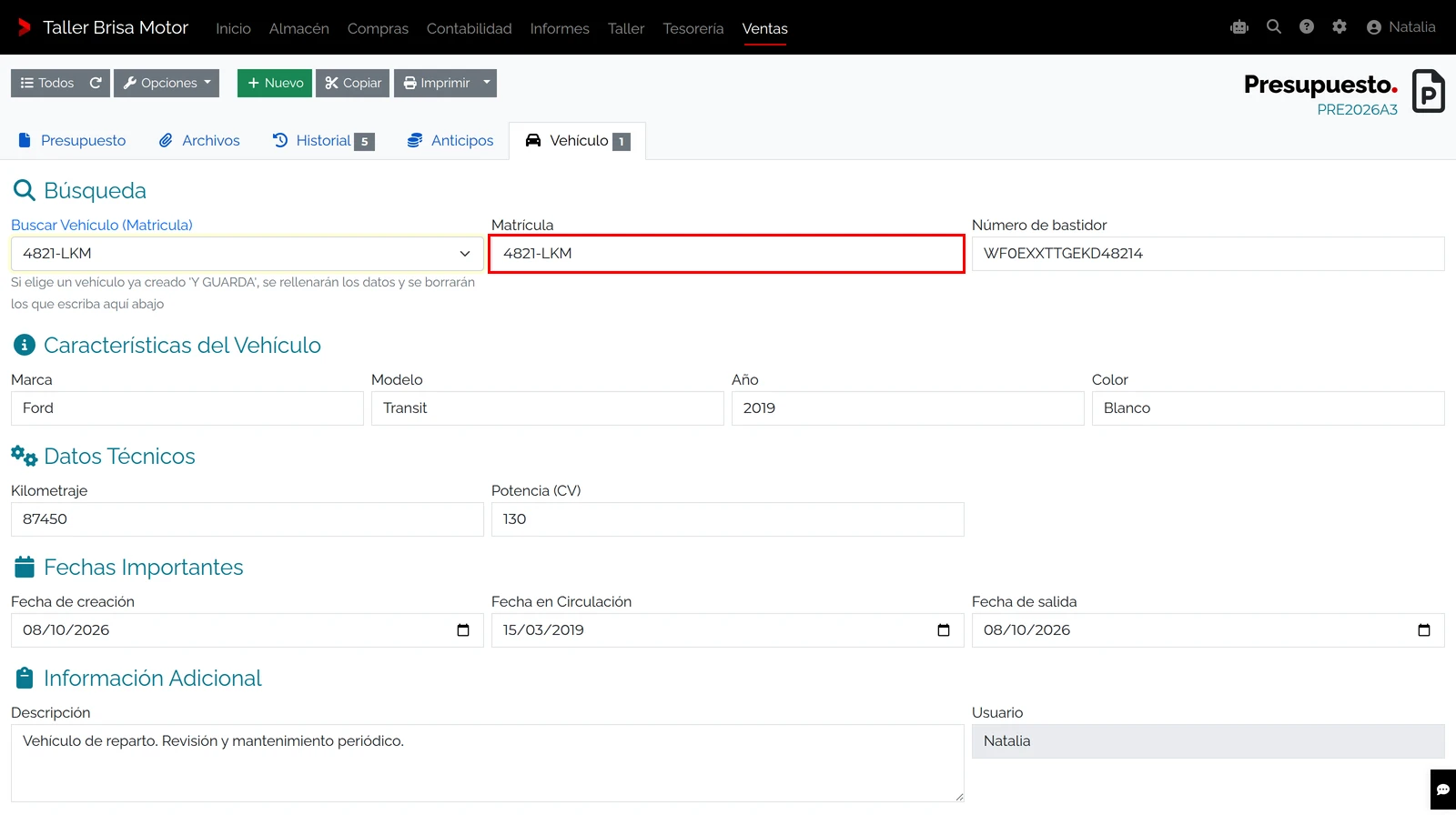Image resolution: width=1456 pixels, height=815 pixels.
Task: Open the Natalia user account menu
Action: pyautogui.click(x=1401, y=27)
